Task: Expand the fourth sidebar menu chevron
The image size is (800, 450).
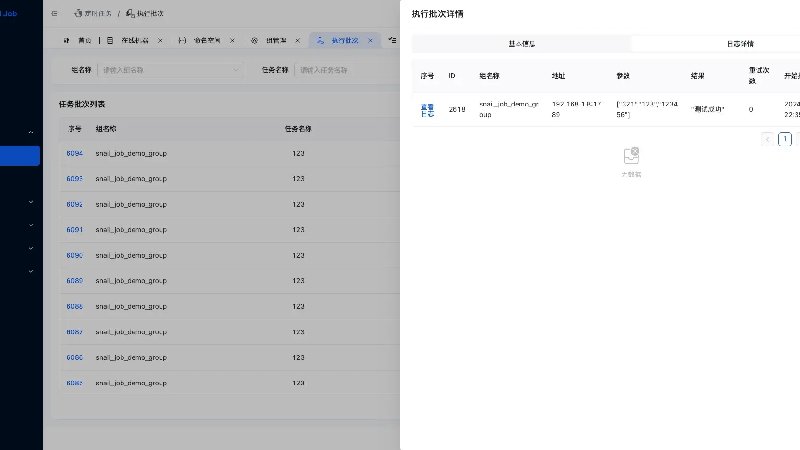Action: pyautogui.click(x=31, y=248)
